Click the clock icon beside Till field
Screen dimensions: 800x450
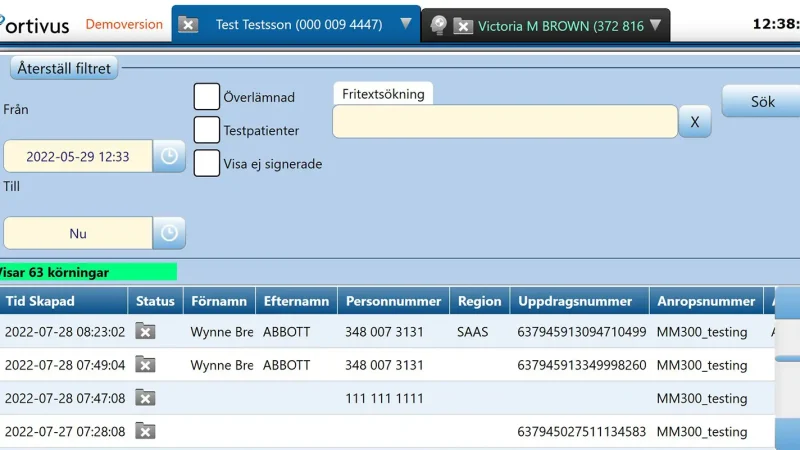click(169, 233)
